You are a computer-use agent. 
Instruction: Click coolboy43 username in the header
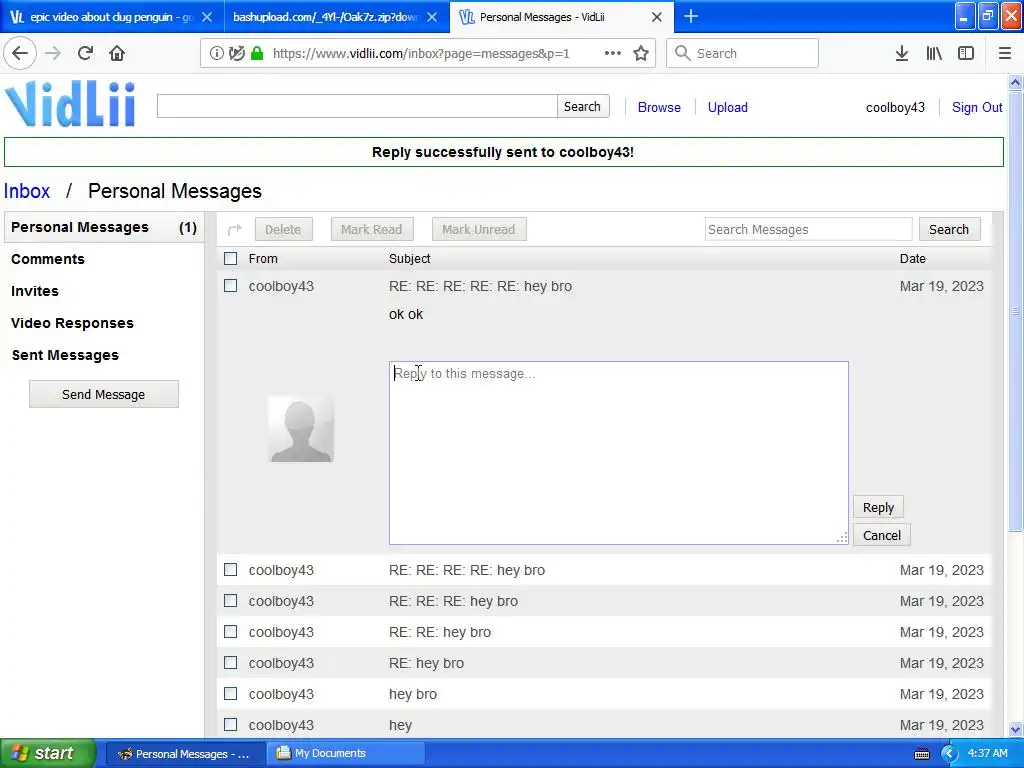(x=895, y=107)
